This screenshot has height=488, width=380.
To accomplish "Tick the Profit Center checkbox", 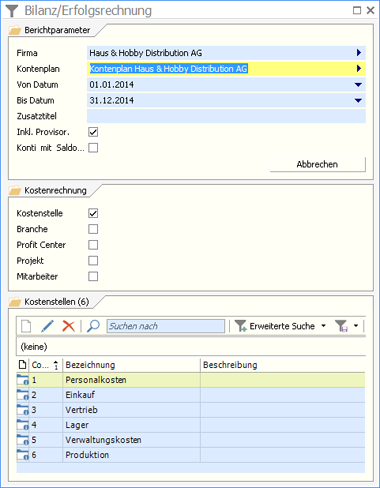I will click(x=93, y=245).
